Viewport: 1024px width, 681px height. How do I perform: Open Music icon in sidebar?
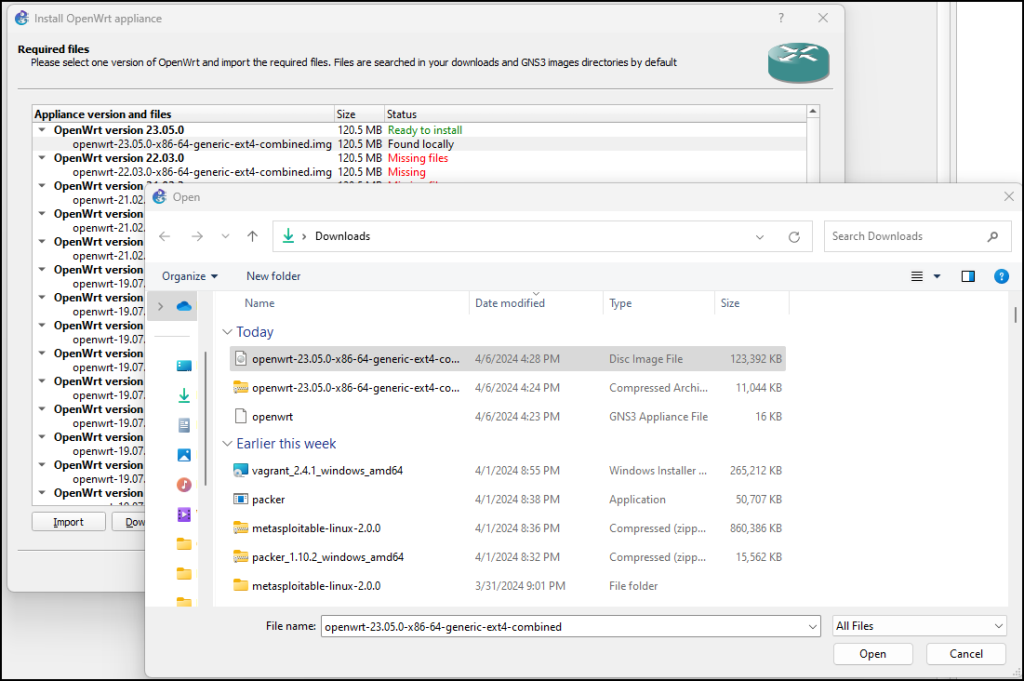click(184, 484)
